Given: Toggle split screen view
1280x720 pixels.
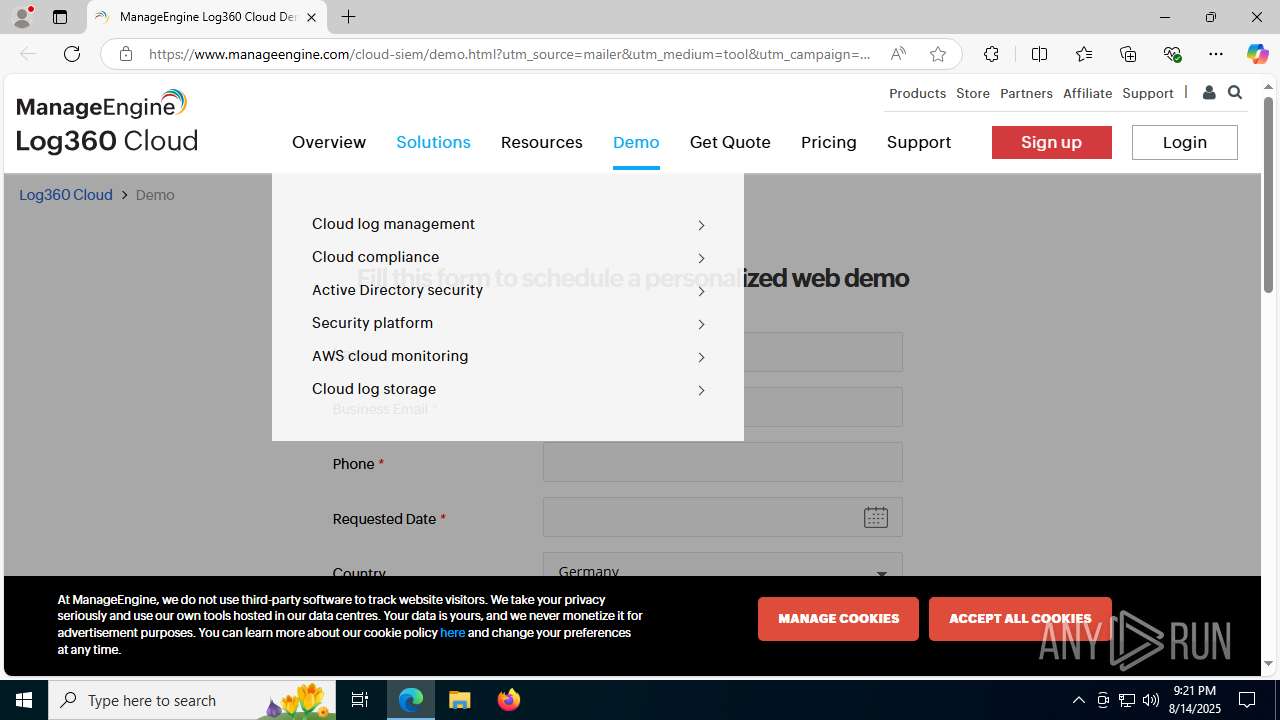Looking at the screenshot, I should point(1039,54).
